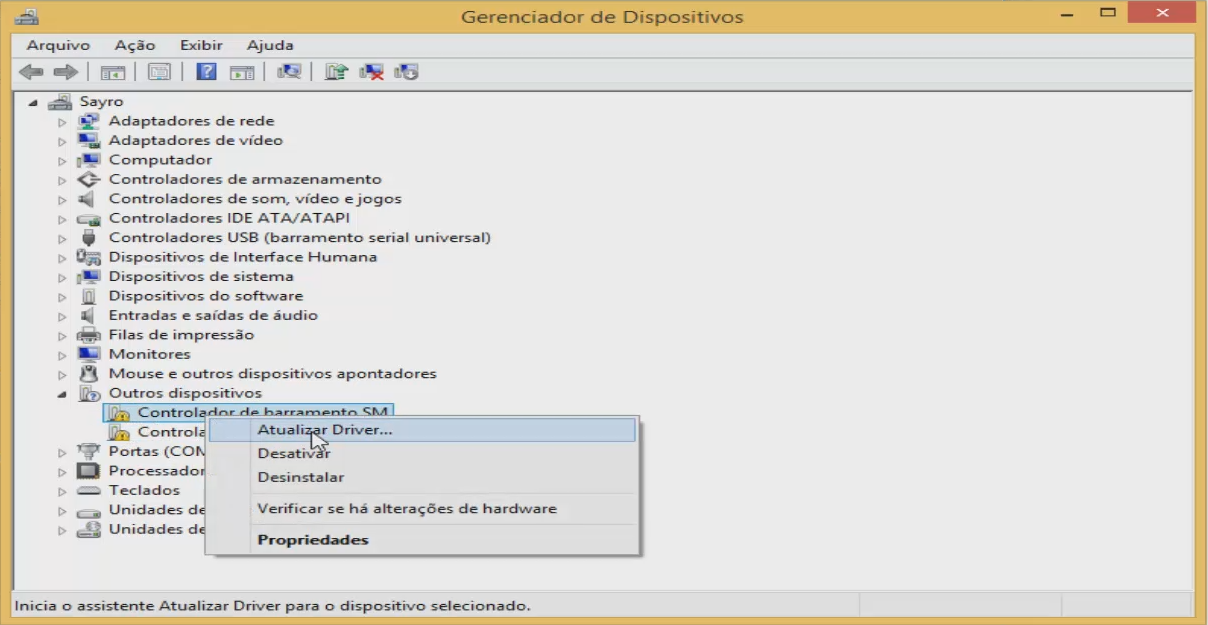Expand Mouse e outros dispositivos apontadores

(62, 374)
